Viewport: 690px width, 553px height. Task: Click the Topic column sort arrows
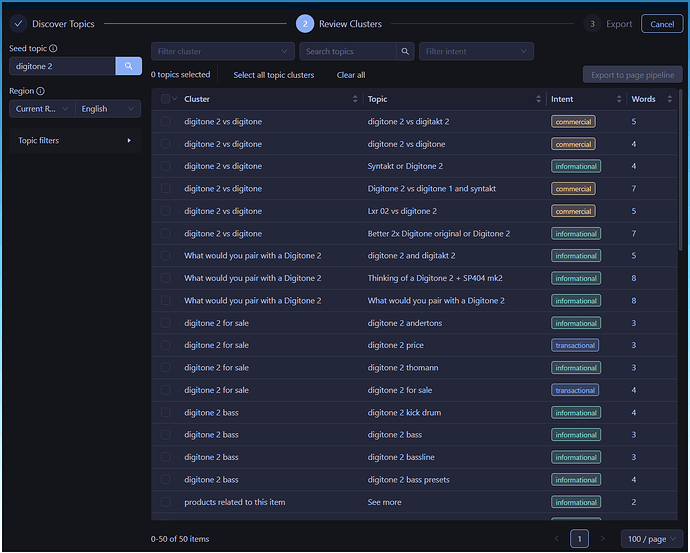537,99
